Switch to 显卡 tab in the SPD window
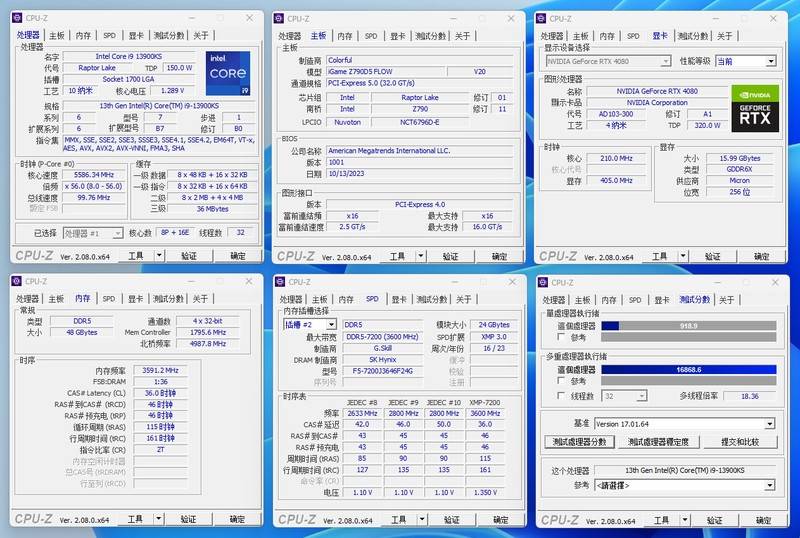 coord(399,299)
